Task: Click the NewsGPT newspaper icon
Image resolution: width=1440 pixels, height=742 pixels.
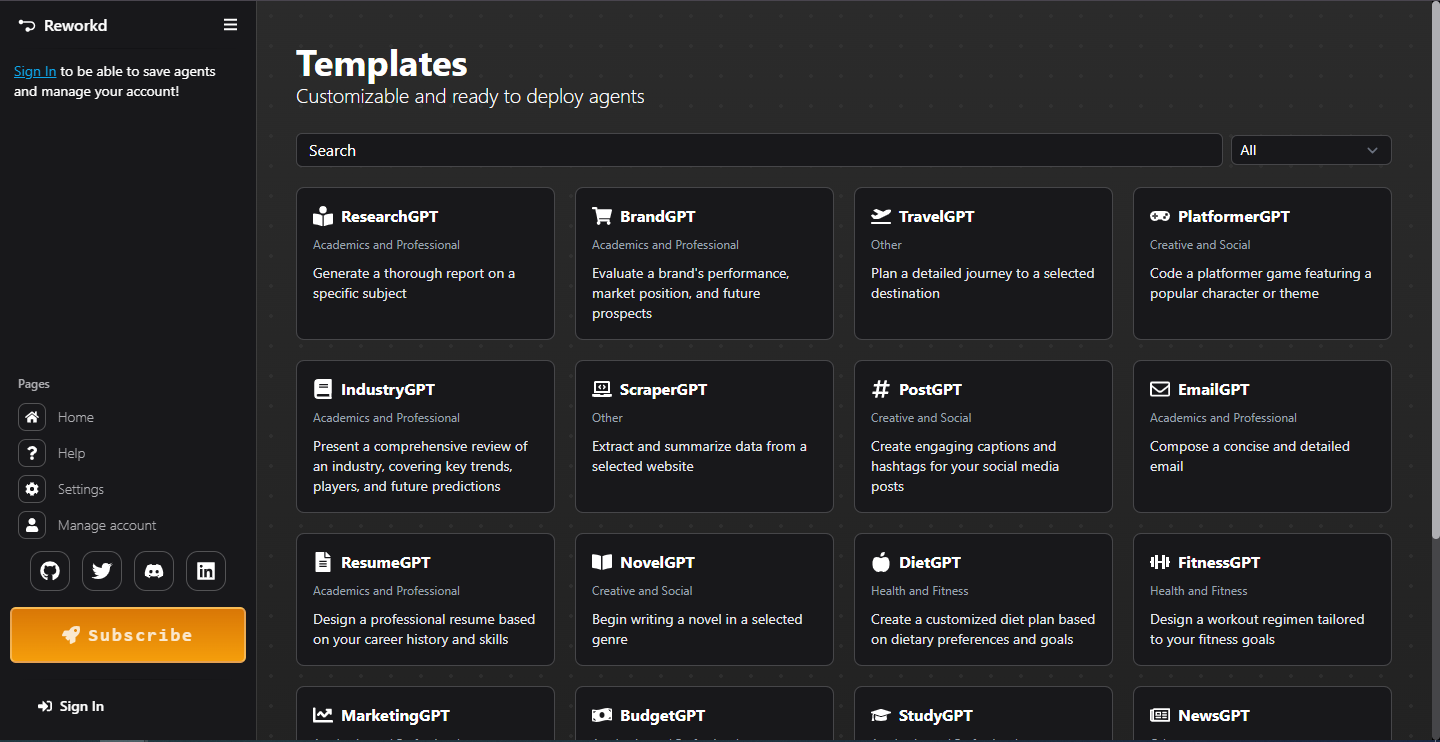Action: point(1160,715)
